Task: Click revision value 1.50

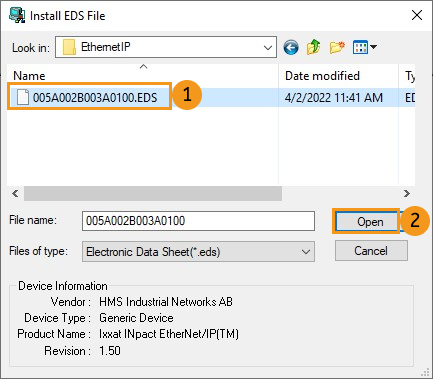Action: click(x=110, y=351)
